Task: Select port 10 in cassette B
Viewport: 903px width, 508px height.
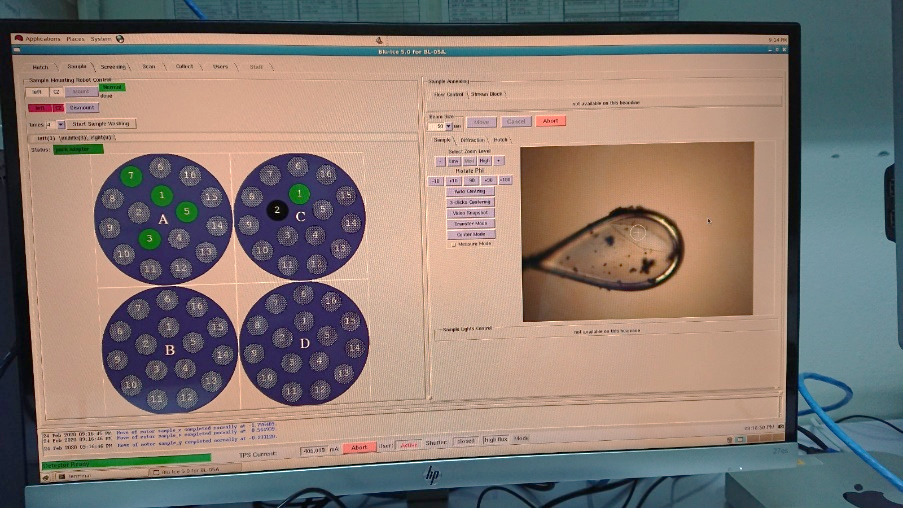Action: (130, 385)
